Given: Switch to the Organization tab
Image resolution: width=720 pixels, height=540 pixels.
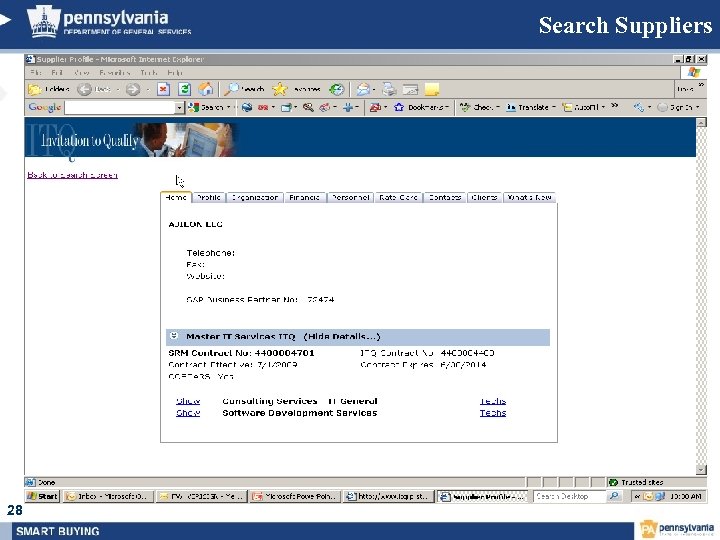Looking at the screenshot, I should (x=255, y=197).
